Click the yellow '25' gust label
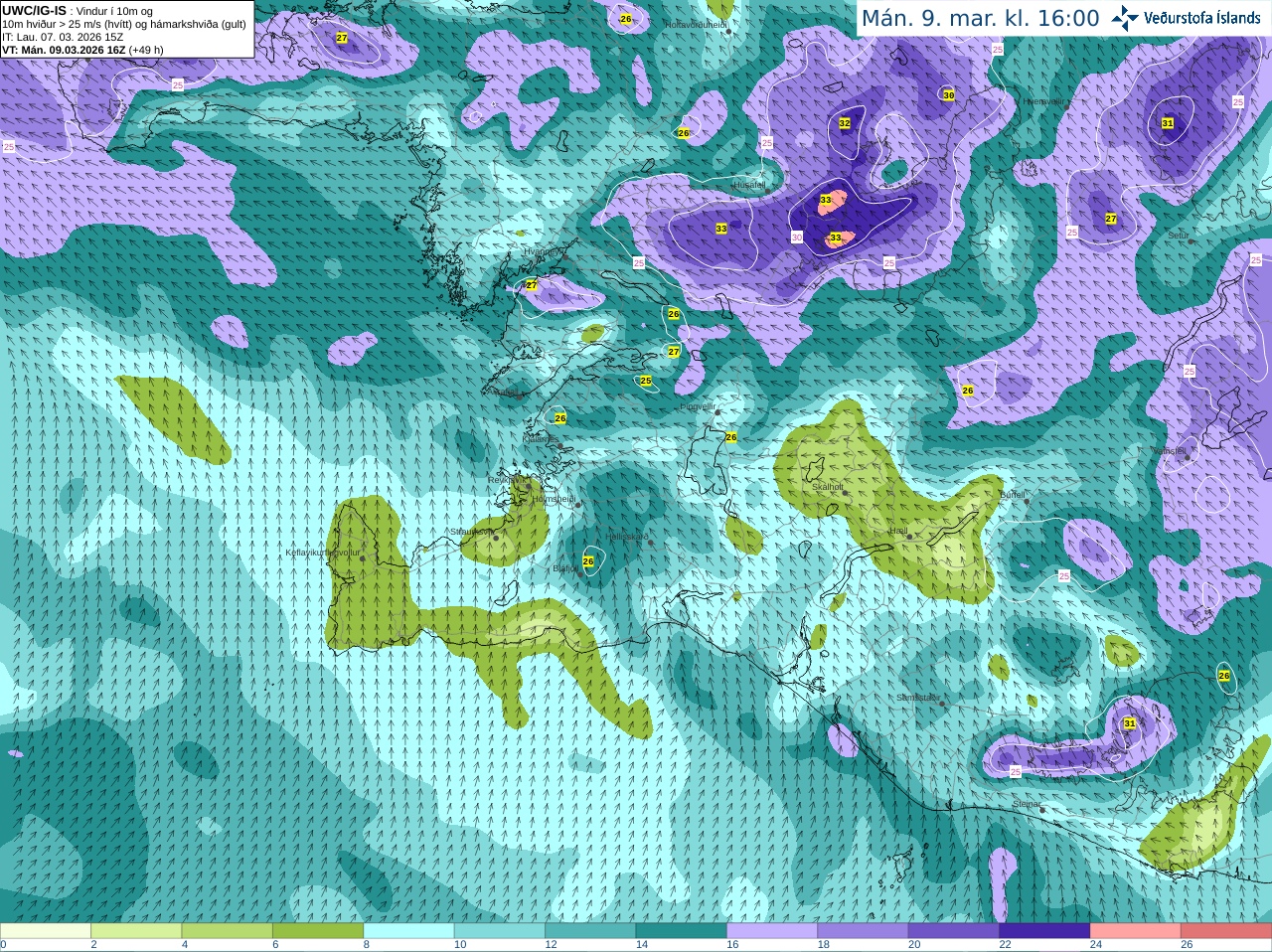This screenshot has height=952, width=1272. pos(646,381)
